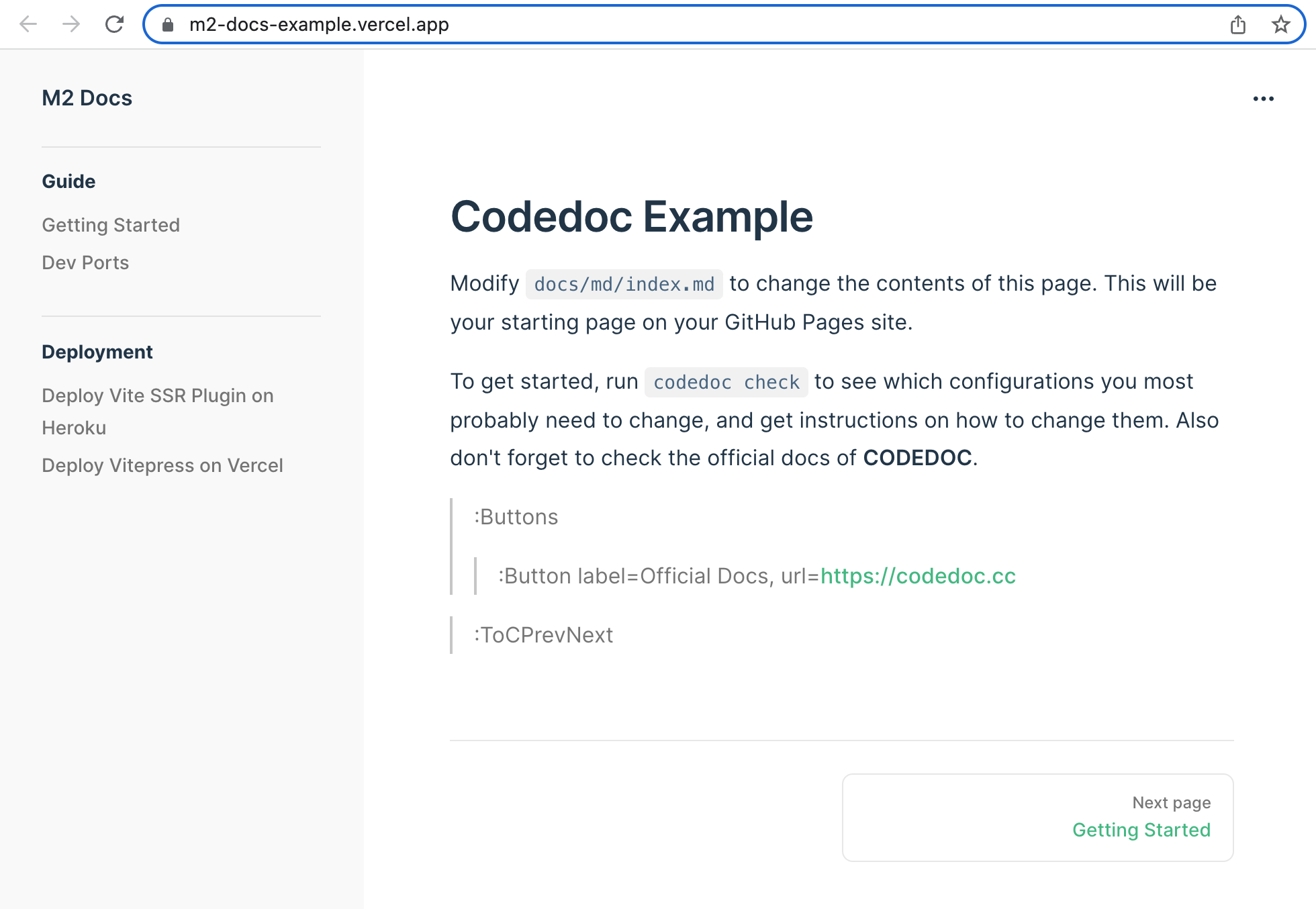Screen dimensions: 1316x909
Task: Reload the page with refresh icon
Action: point(114,25)
